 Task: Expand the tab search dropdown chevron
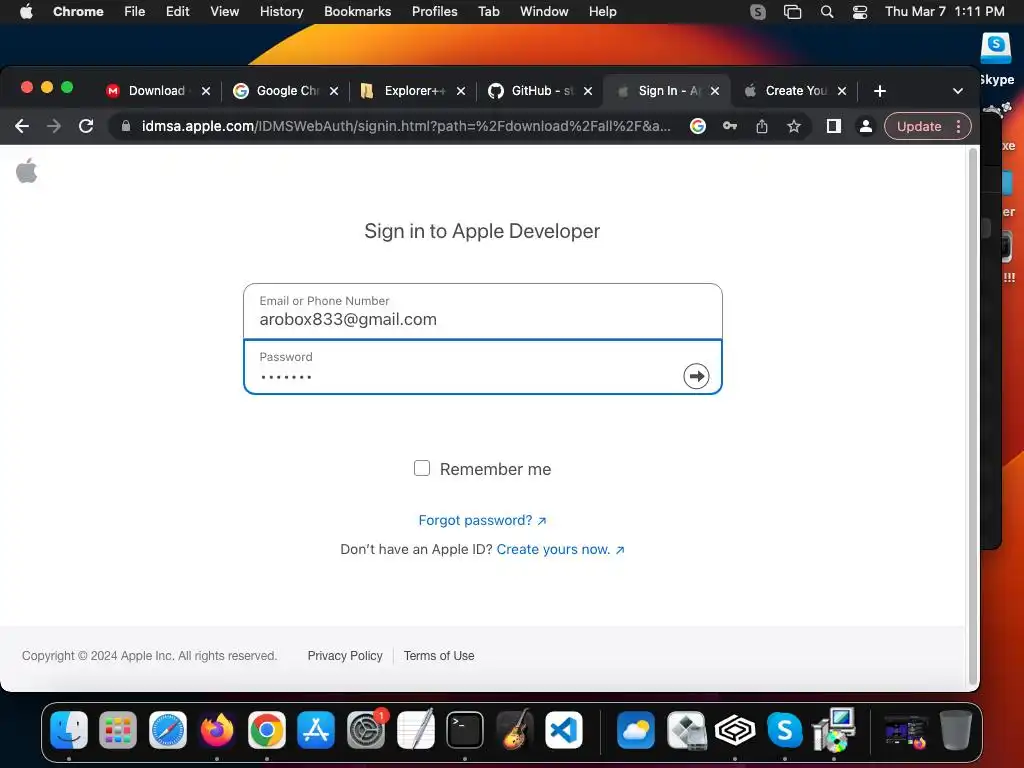pyautogui.click(x=957, y=91)
